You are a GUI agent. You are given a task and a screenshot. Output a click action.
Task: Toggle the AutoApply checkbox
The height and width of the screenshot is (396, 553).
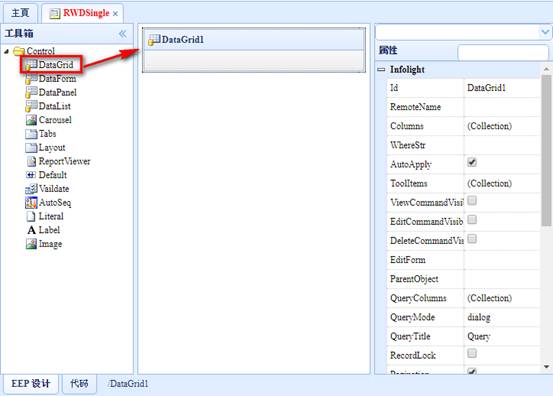[472, 162]
